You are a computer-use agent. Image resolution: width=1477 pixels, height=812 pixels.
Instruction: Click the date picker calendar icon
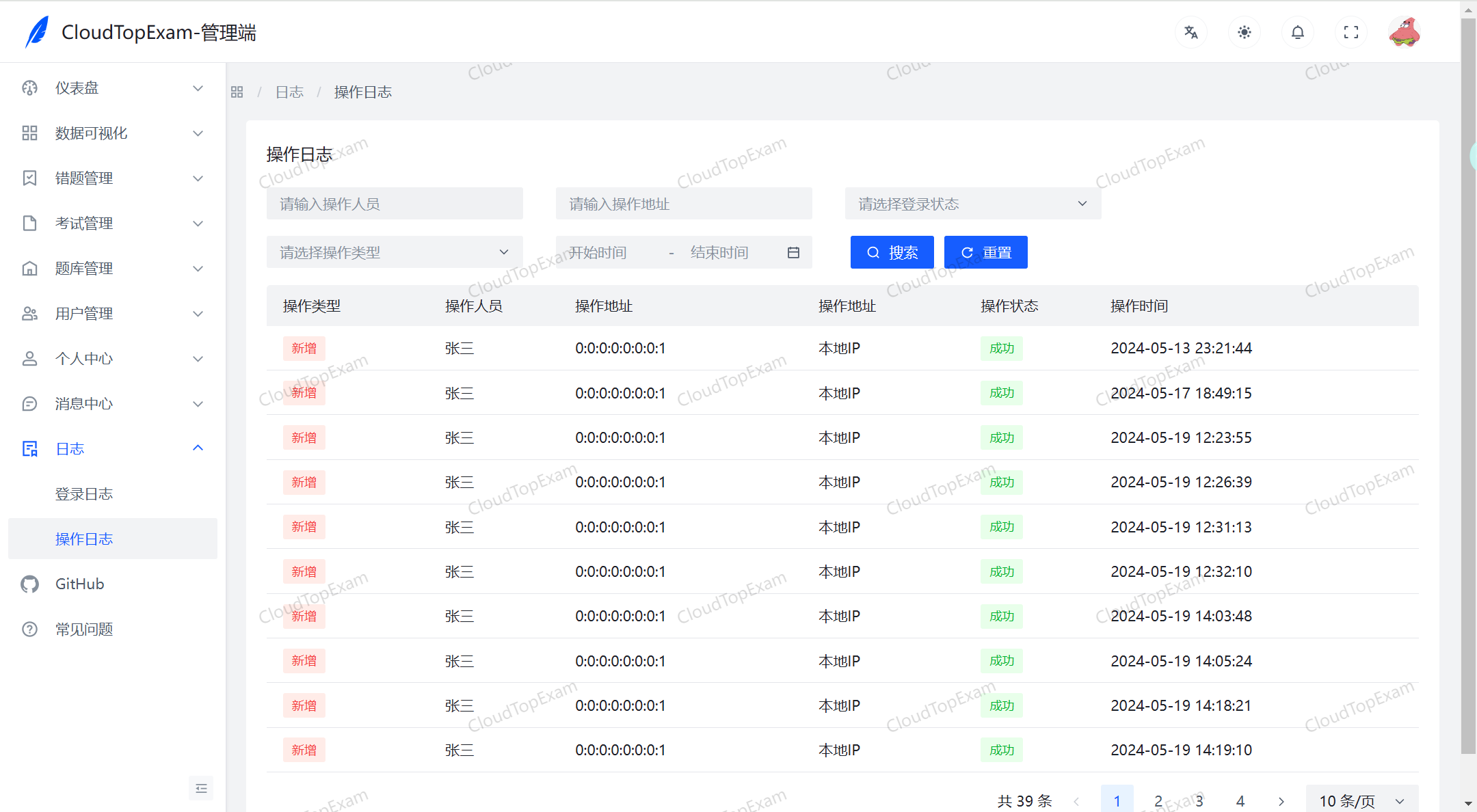(x=793, y=252)
